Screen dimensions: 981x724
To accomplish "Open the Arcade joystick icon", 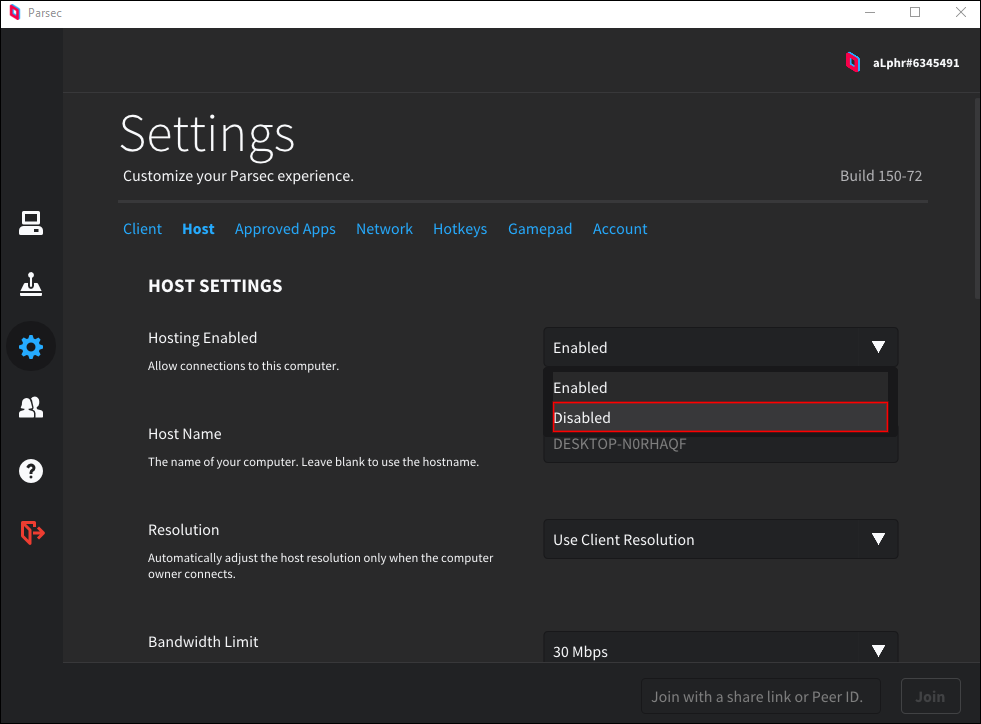I will point(31,285).
